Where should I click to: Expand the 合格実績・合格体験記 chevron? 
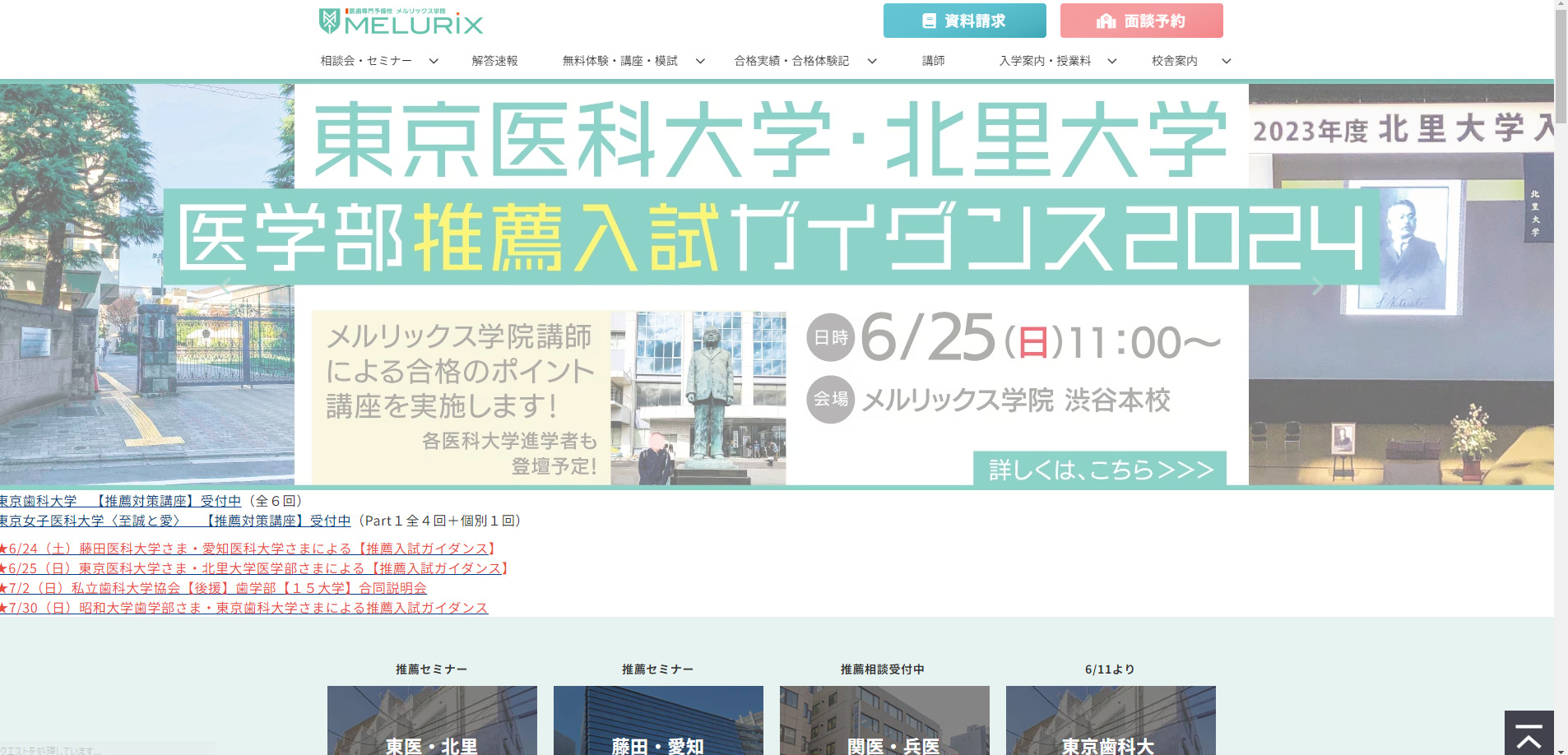tap(872, 61)
